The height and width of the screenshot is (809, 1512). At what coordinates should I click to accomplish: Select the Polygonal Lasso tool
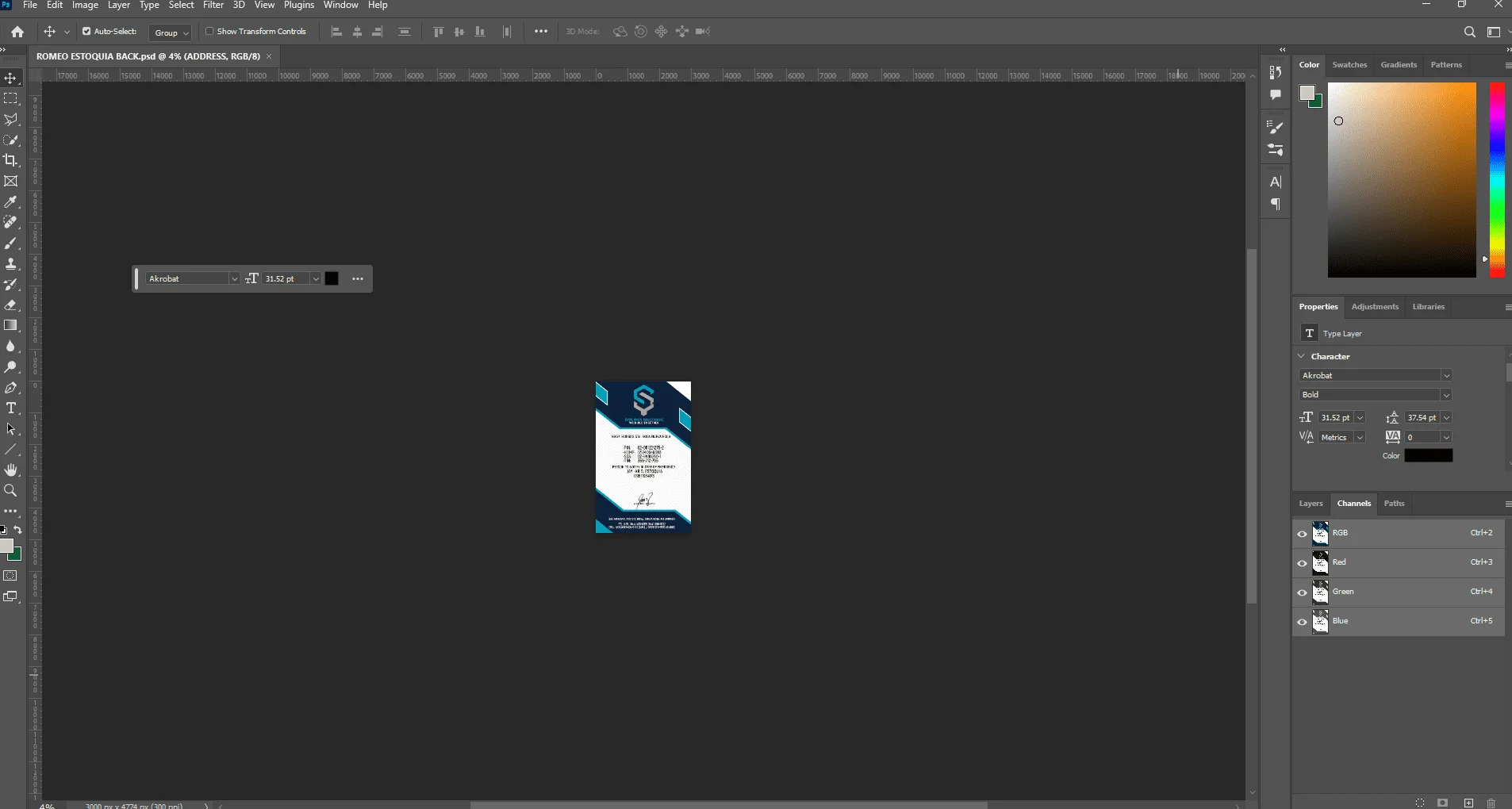pyautogui.click(x=11, y=120)
